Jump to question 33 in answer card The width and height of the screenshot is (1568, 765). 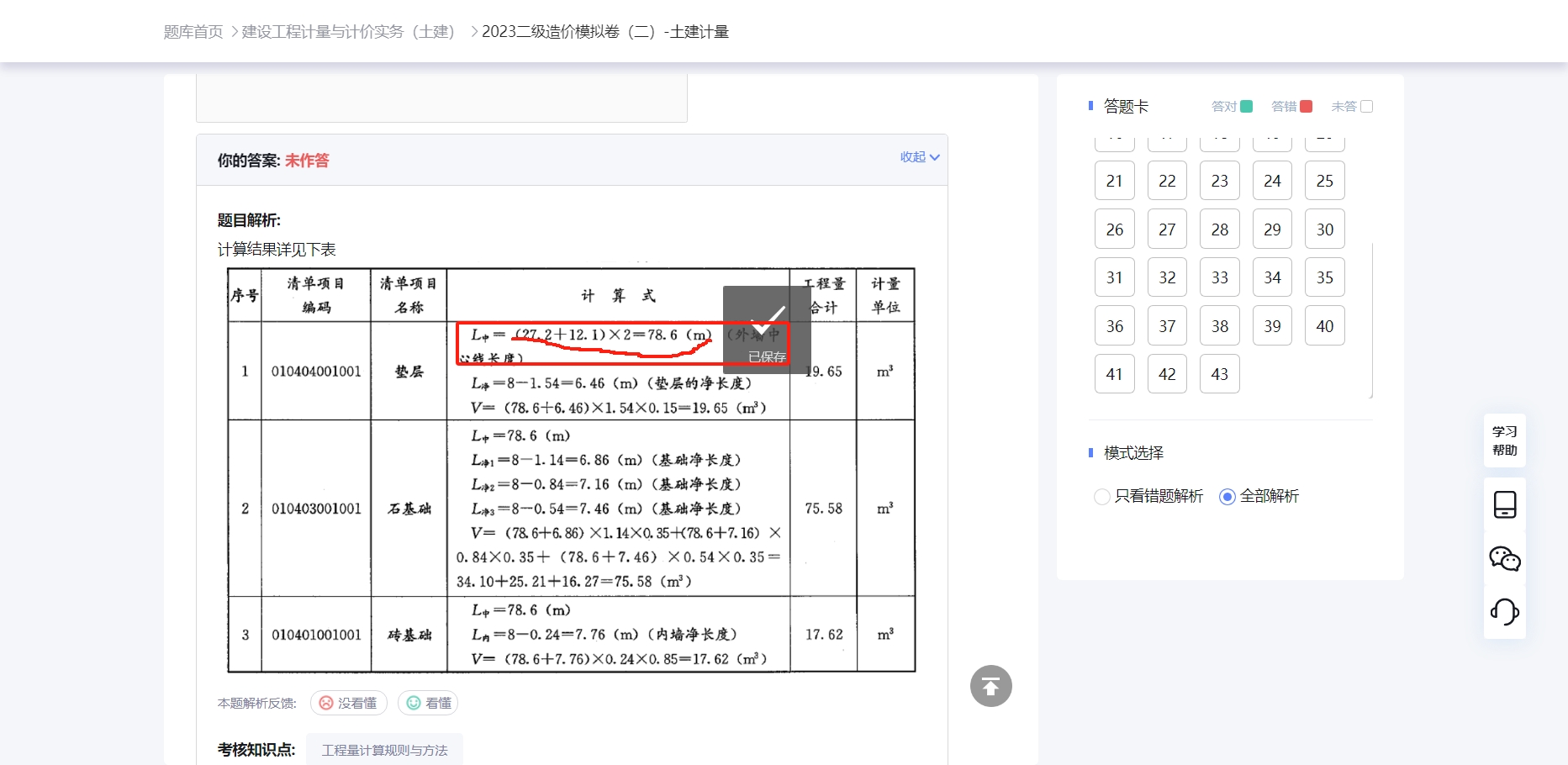pyautogui.click(x=1220, y=277)
